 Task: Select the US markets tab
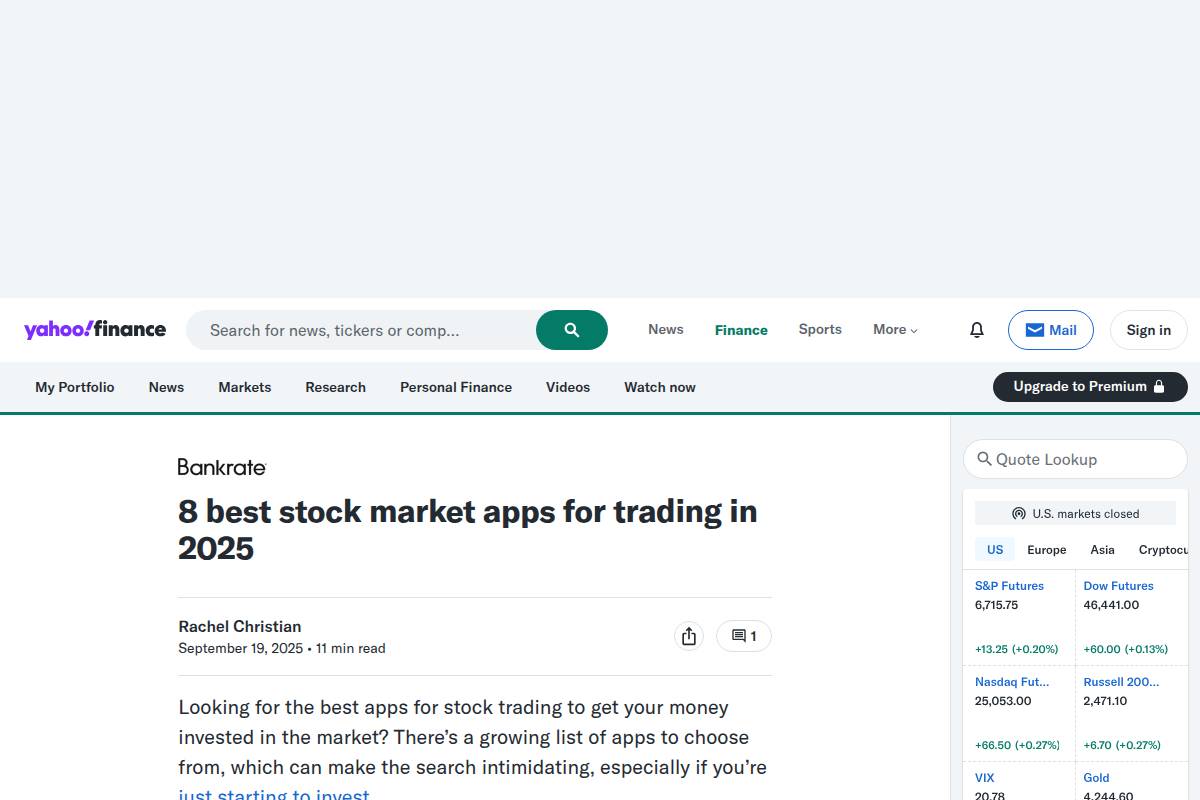coord(995,549)
